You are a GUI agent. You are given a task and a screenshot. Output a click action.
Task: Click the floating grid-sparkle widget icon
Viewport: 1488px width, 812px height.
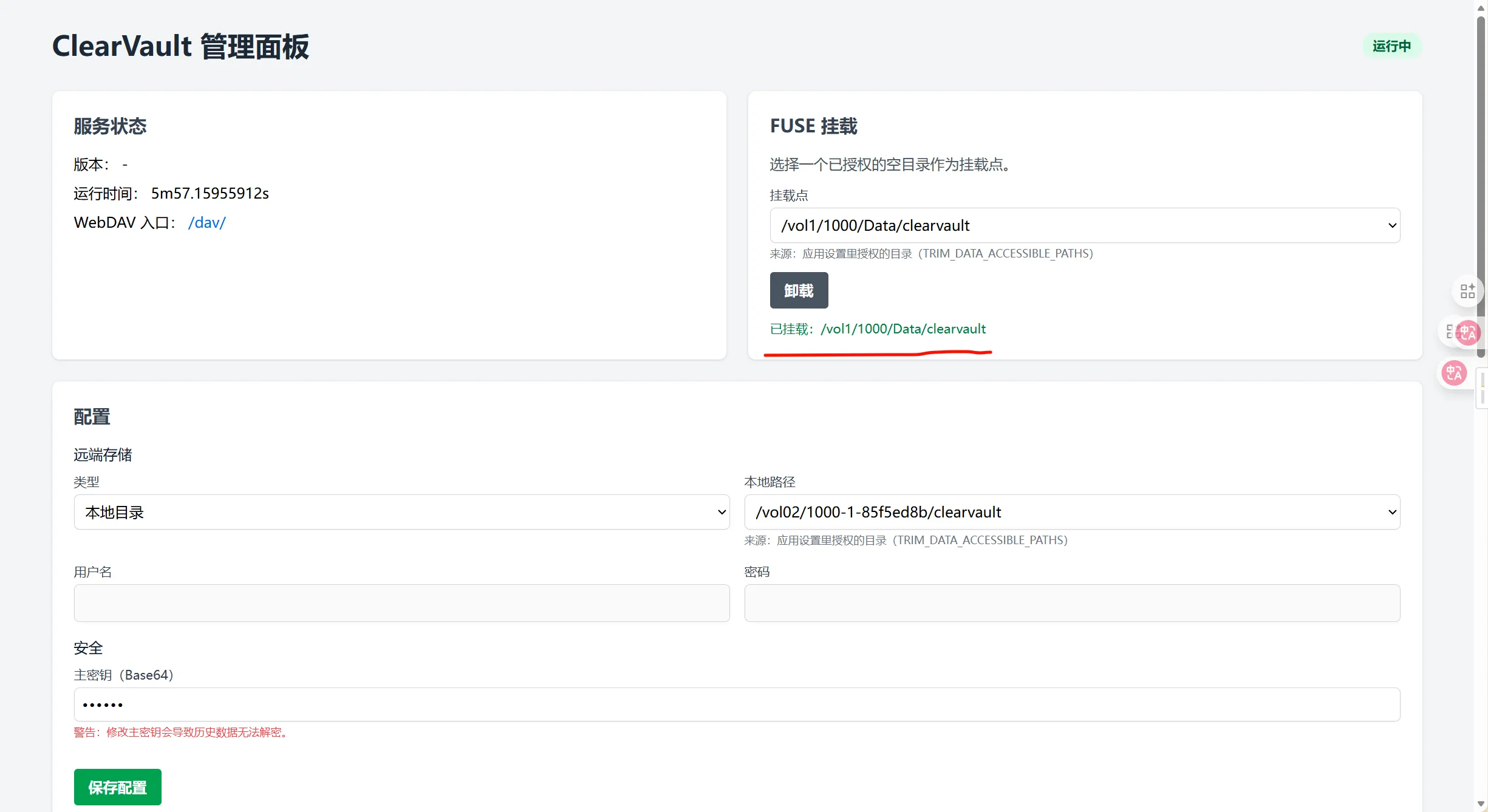point(1467,292)
